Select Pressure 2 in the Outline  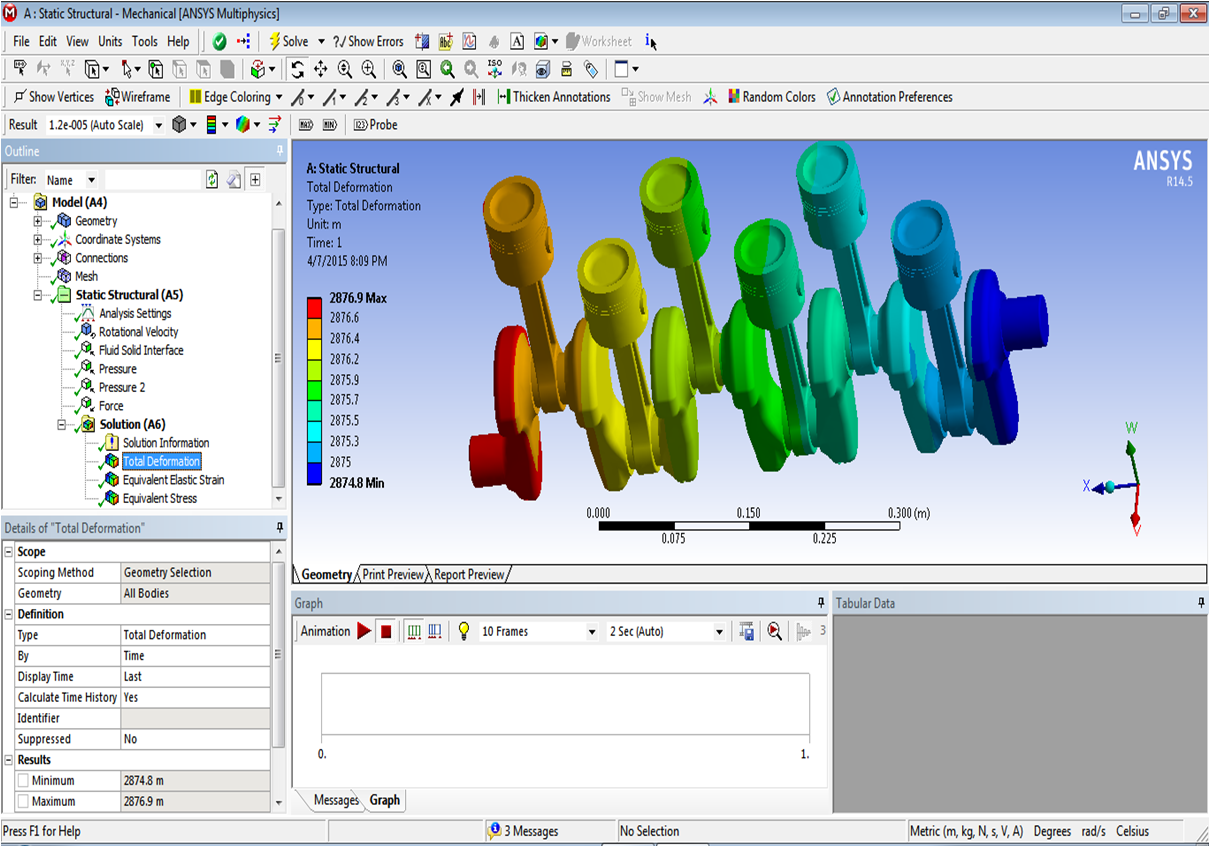[x=122, y=388]
